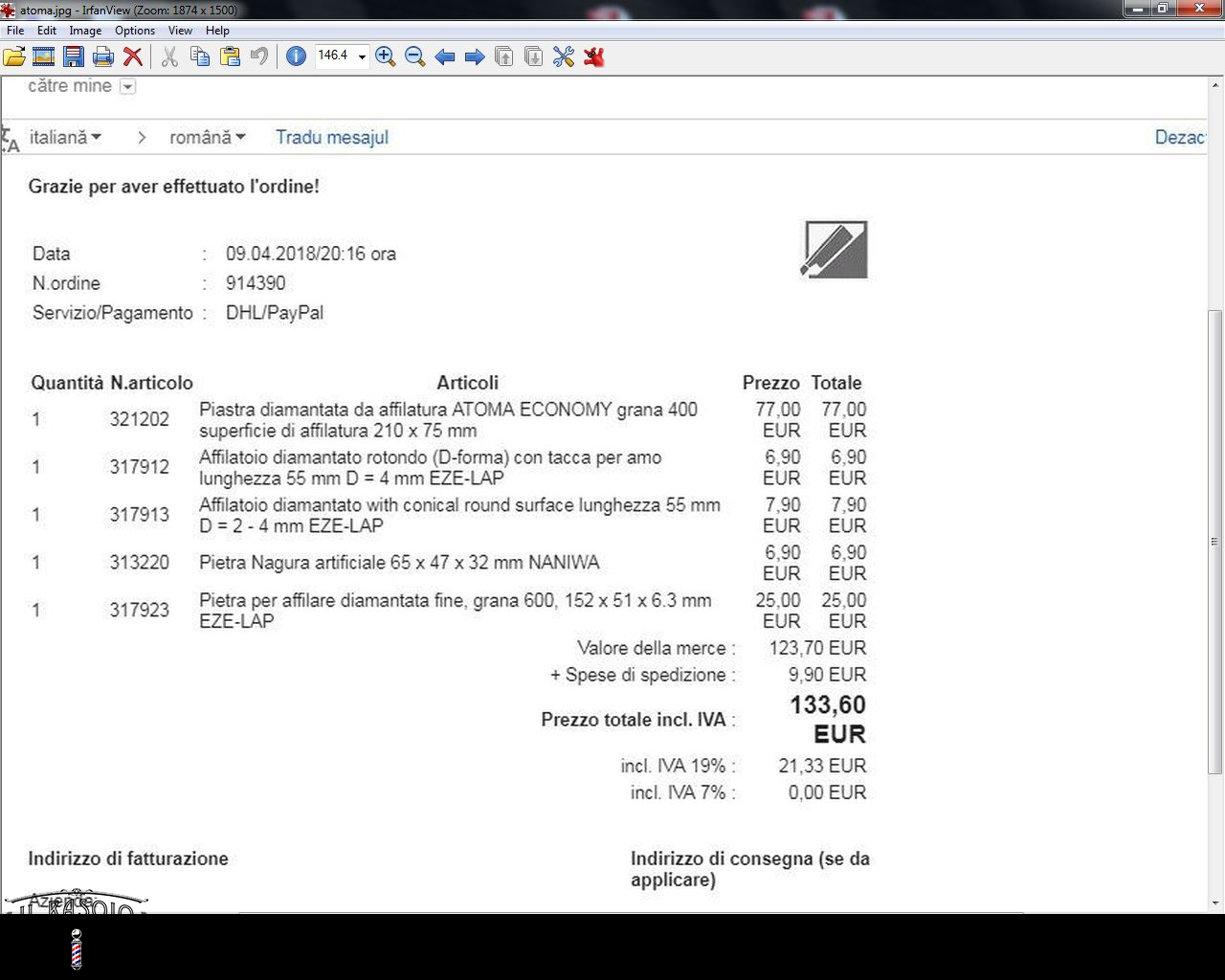This screenshot has height=980, width=1225.
Task: Click the Articoli column header
Action: [x=468, y=383]
